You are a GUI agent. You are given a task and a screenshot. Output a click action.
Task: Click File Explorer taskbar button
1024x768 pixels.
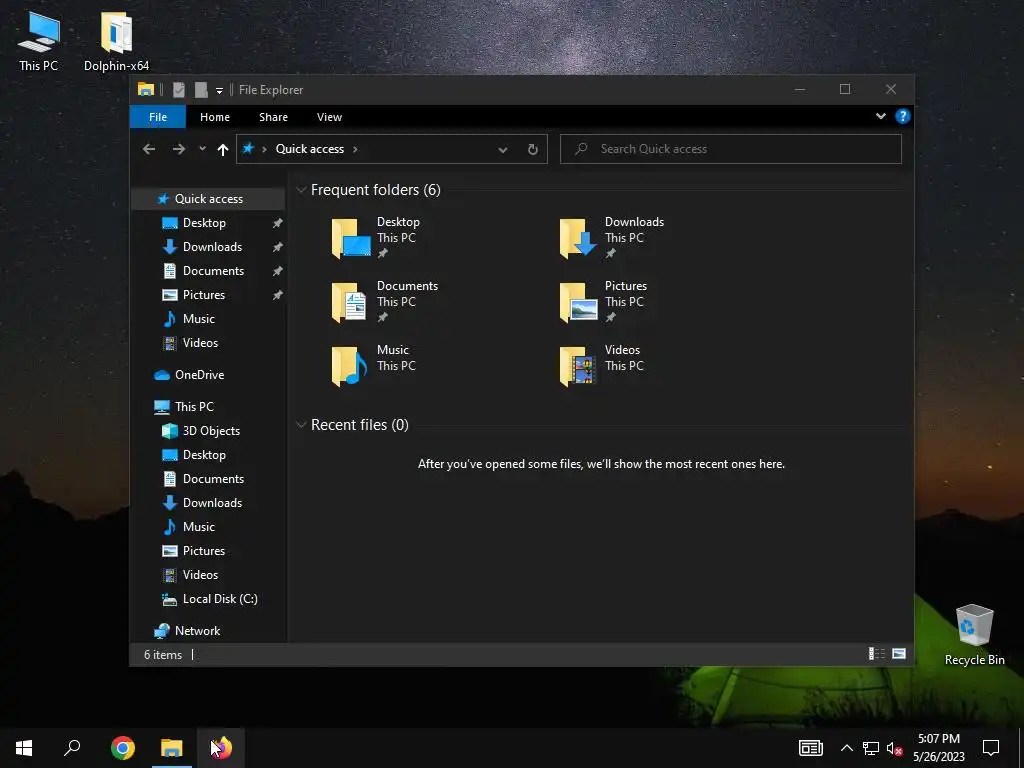(172, 748)
